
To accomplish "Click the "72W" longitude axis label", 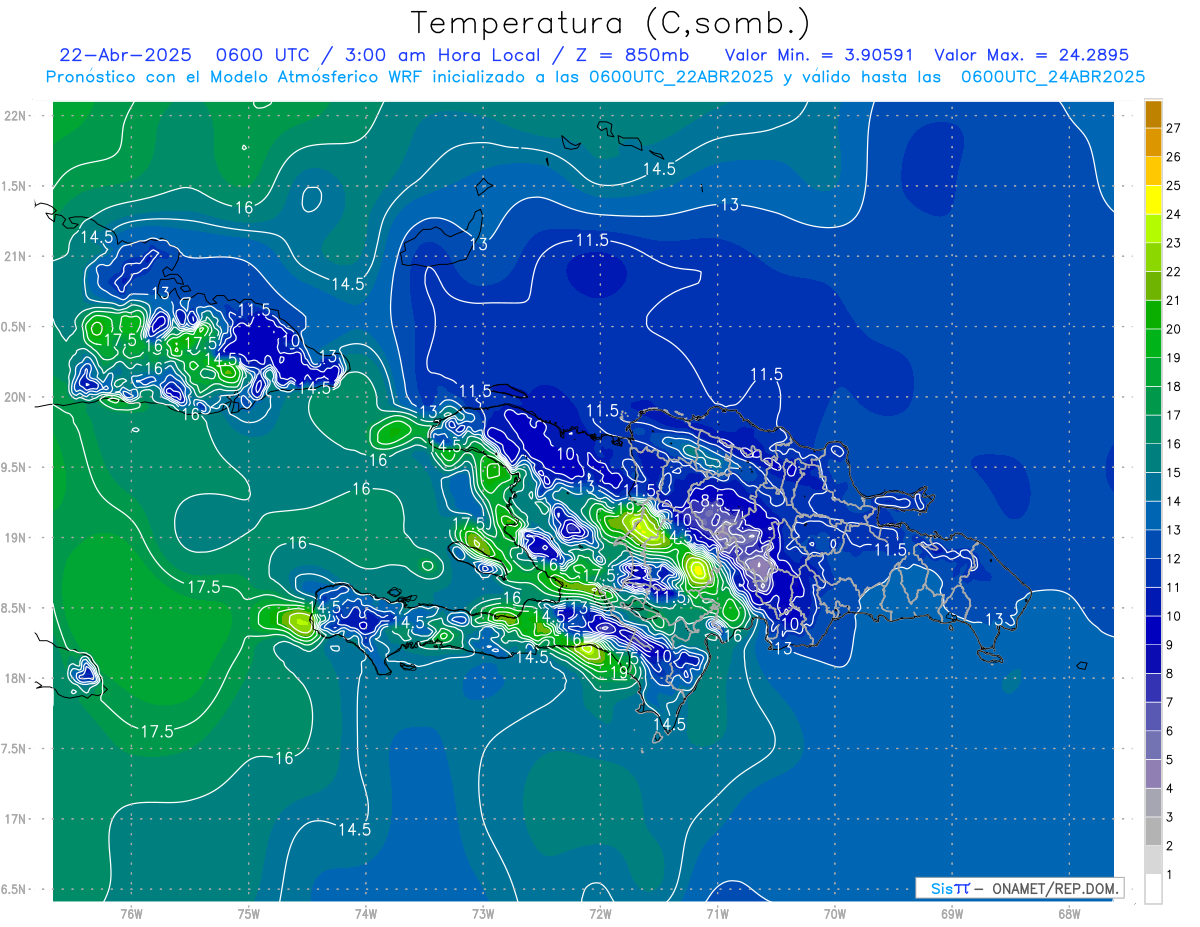I will point(600,914).
